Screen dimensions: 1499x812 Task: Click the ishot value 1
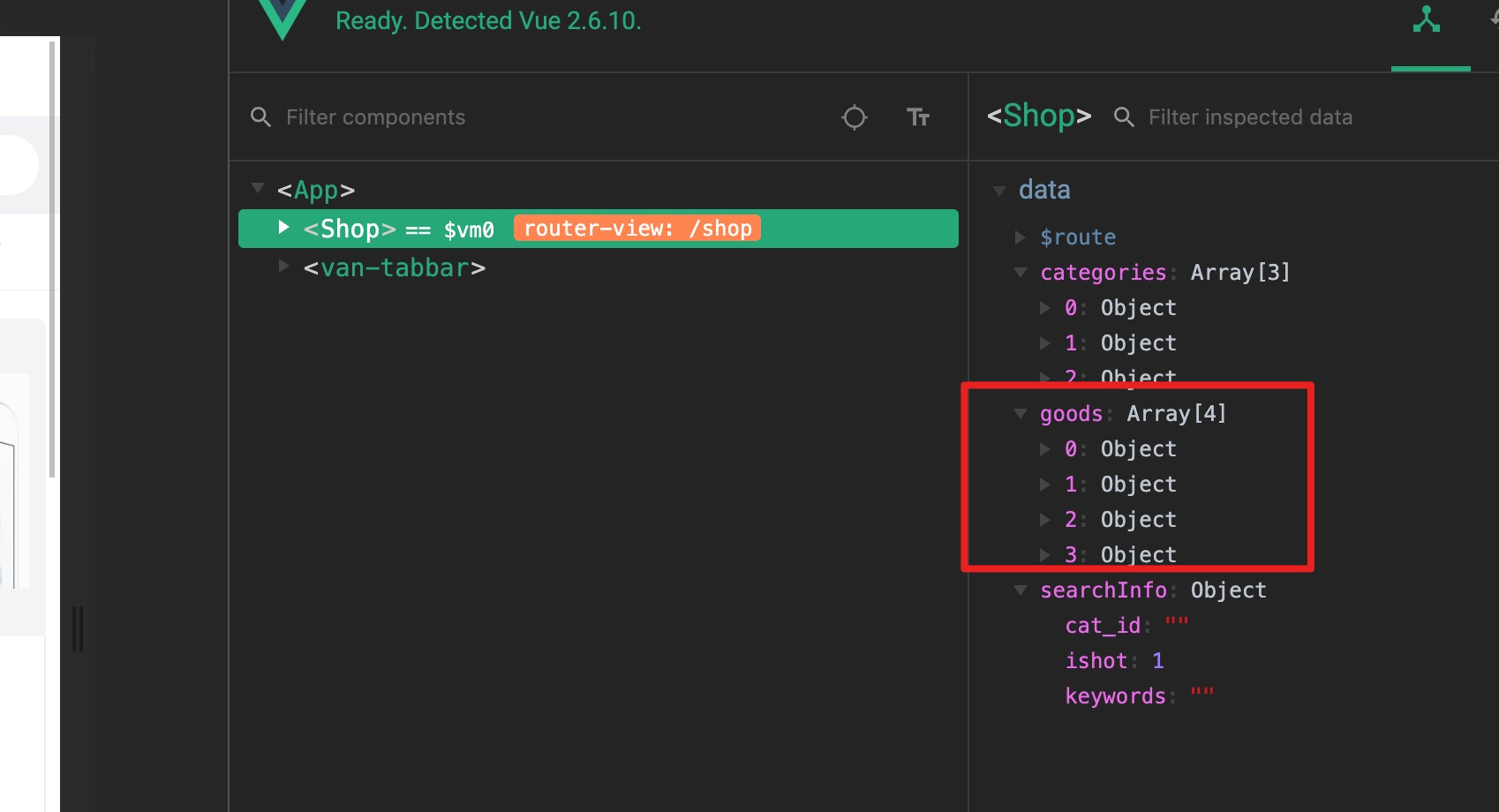click(1158, 660)
